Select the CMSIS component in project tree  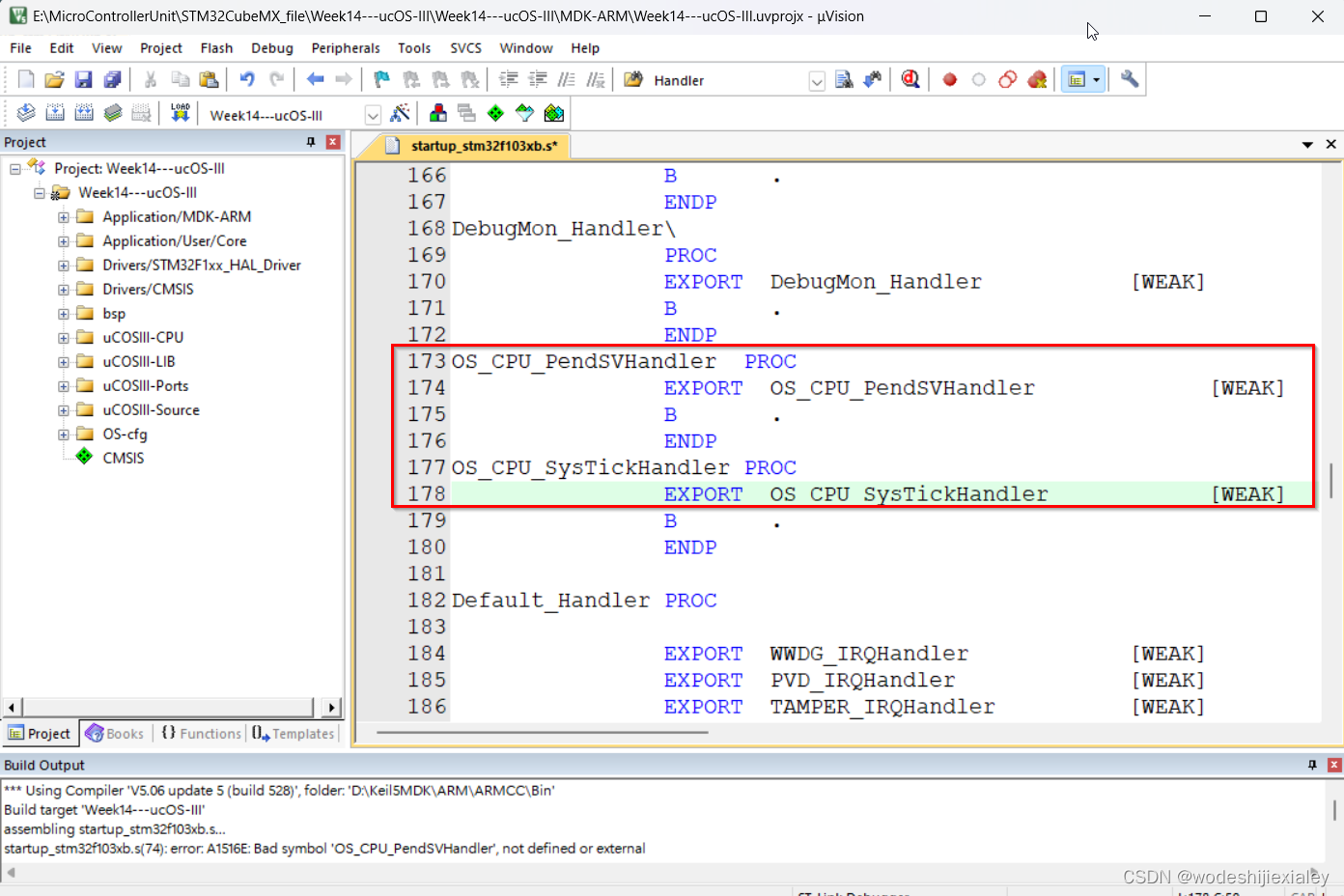pyautogui.click(x=124, y=458)
